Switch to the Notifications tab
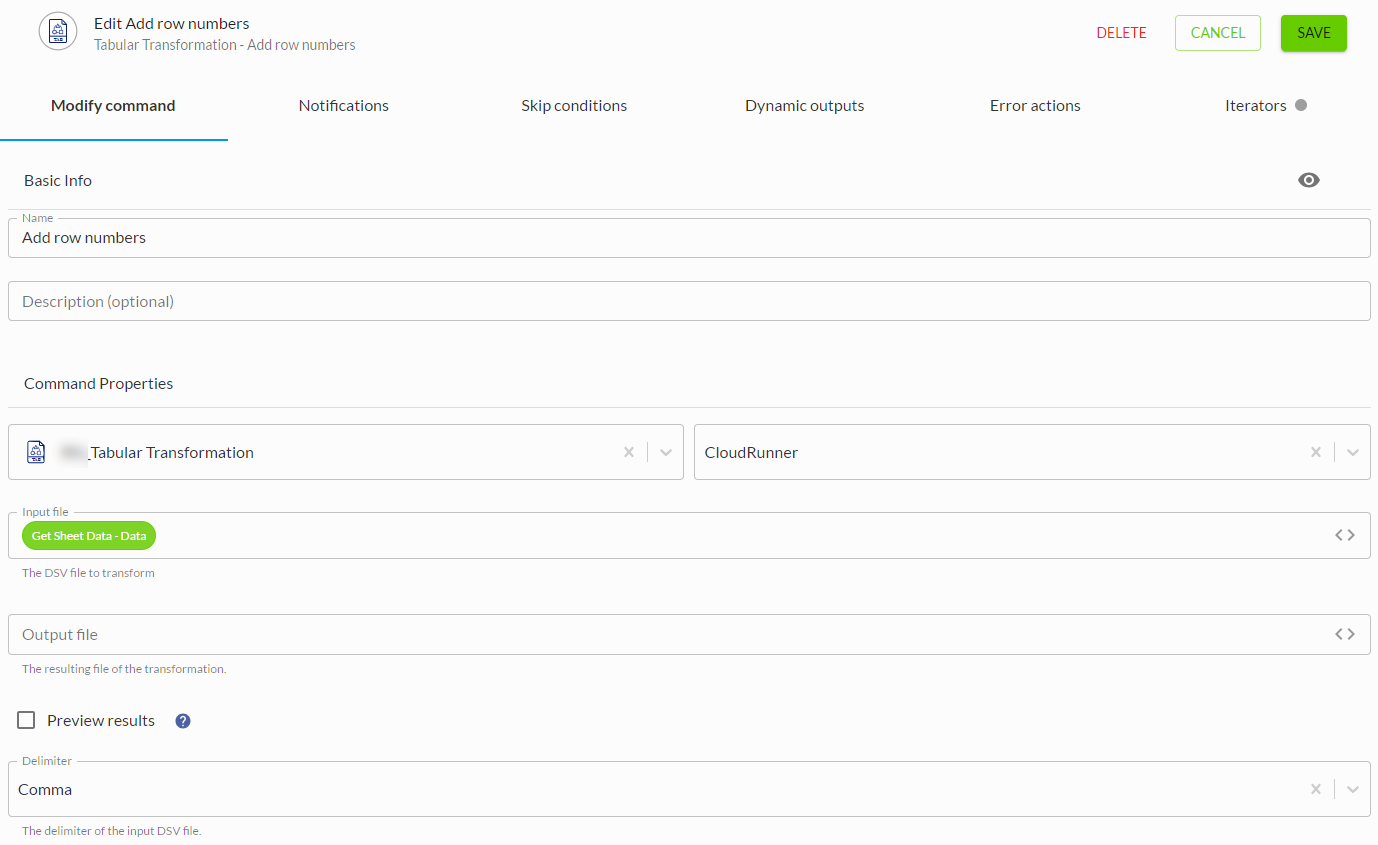Screen dimensions: 1378x845 (x=343, y=105)
